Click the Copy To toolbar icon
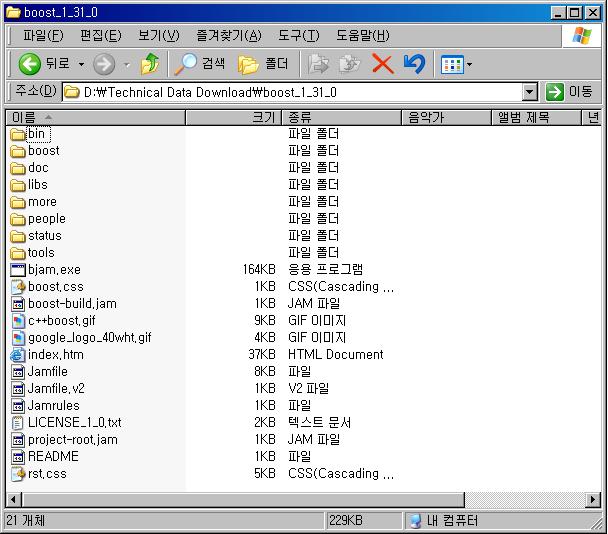Viewport: 608px width, 534px height. point(349,64)
